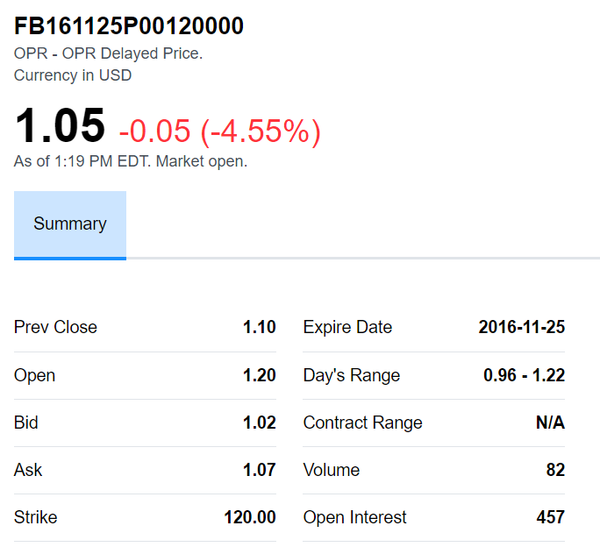Select the Bid value 1.02

[259, 422]
